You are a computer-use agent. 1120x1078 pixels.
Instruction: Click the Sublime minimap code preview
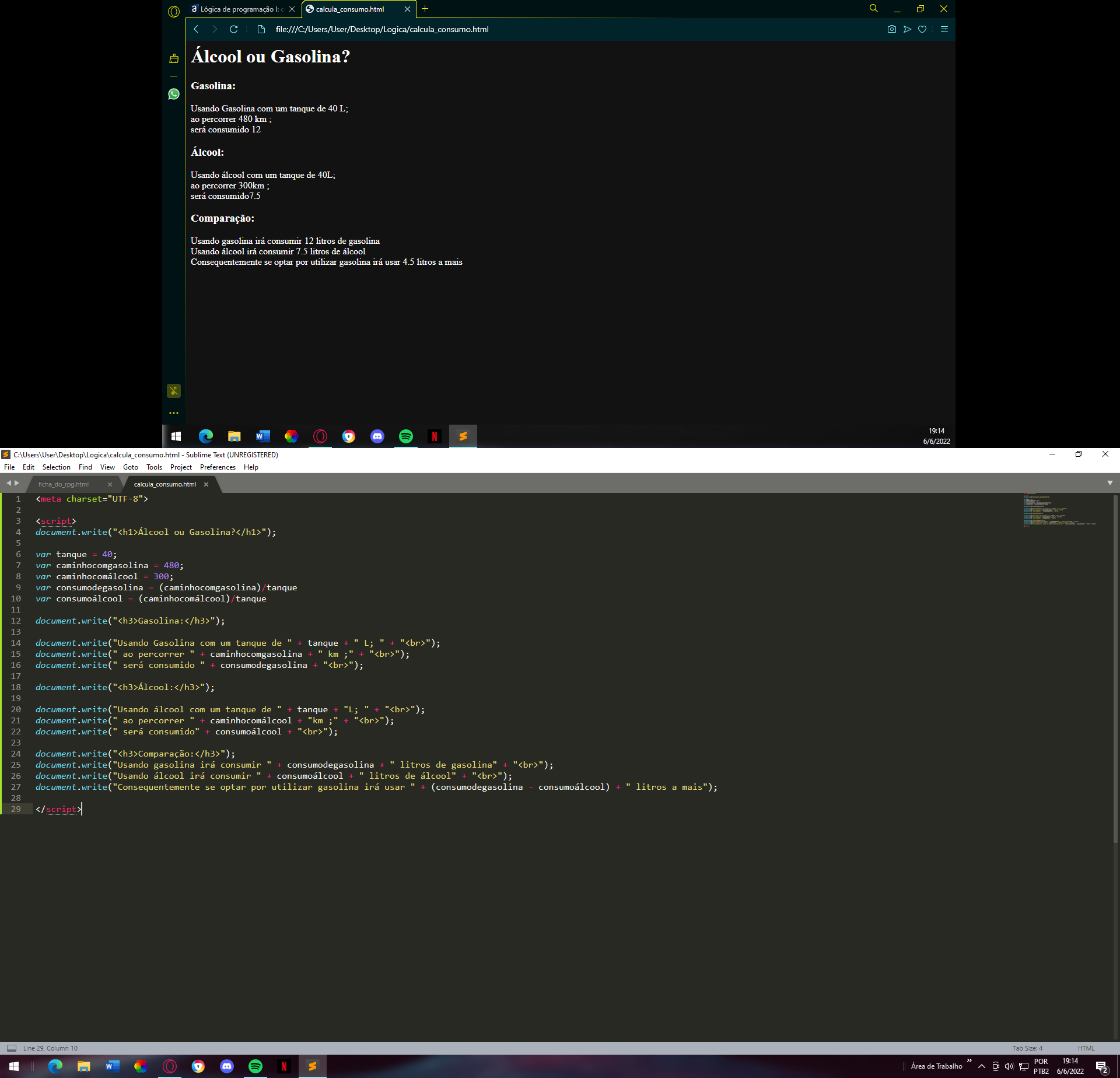click(x=1060, y=510)
